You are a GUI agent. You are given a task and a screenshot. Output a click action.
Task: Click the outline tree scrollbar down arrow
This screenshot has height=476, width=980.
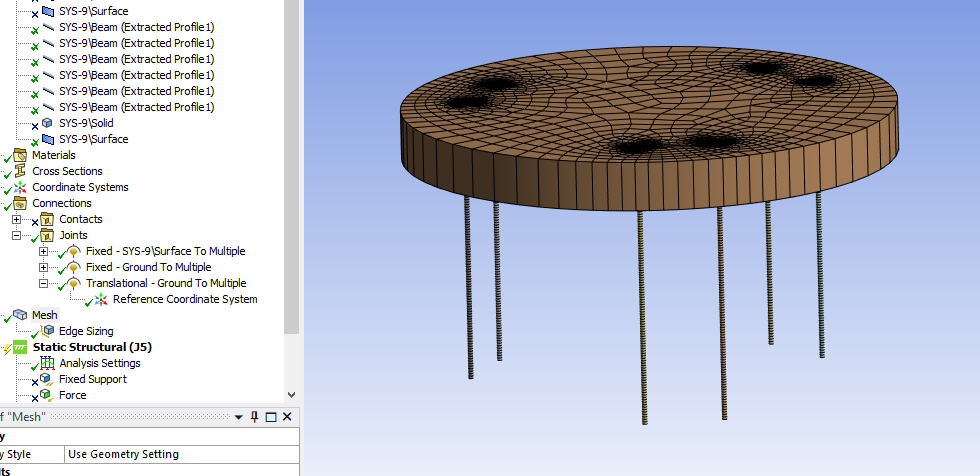coord(291,395)
